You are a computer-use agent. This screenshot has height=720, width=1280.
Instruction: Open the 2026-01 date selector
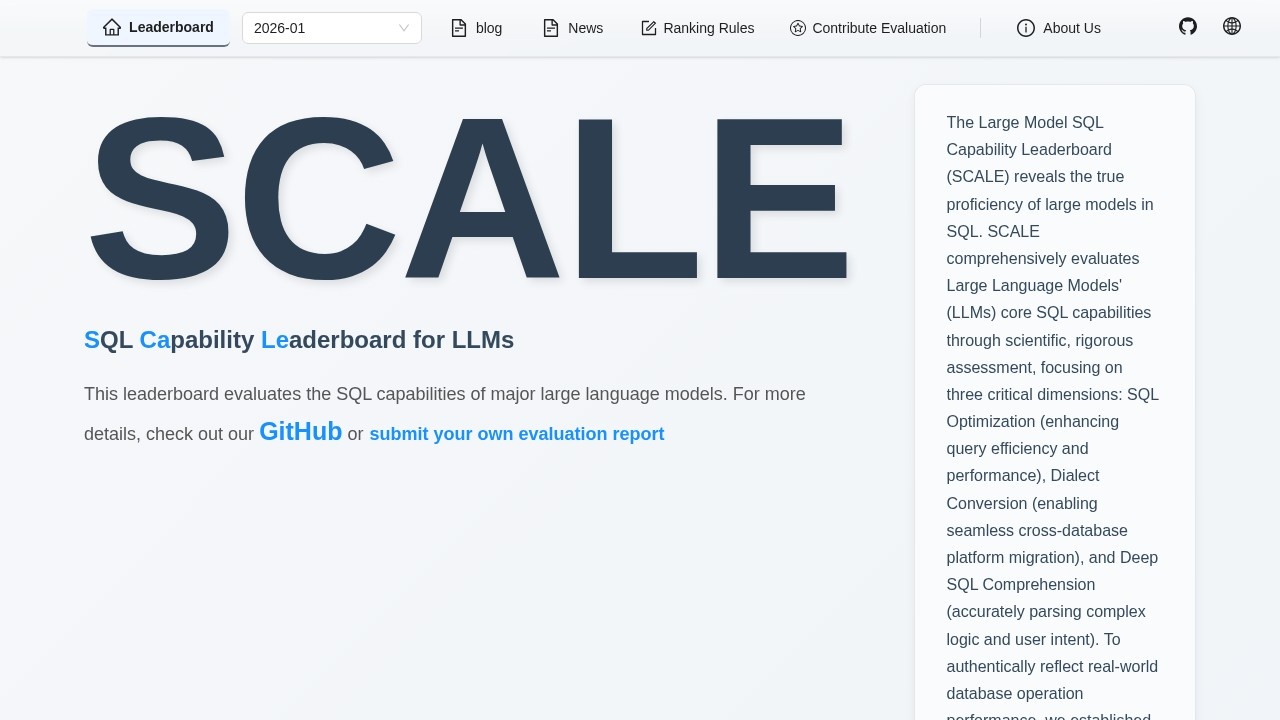(x=330, y=28)
